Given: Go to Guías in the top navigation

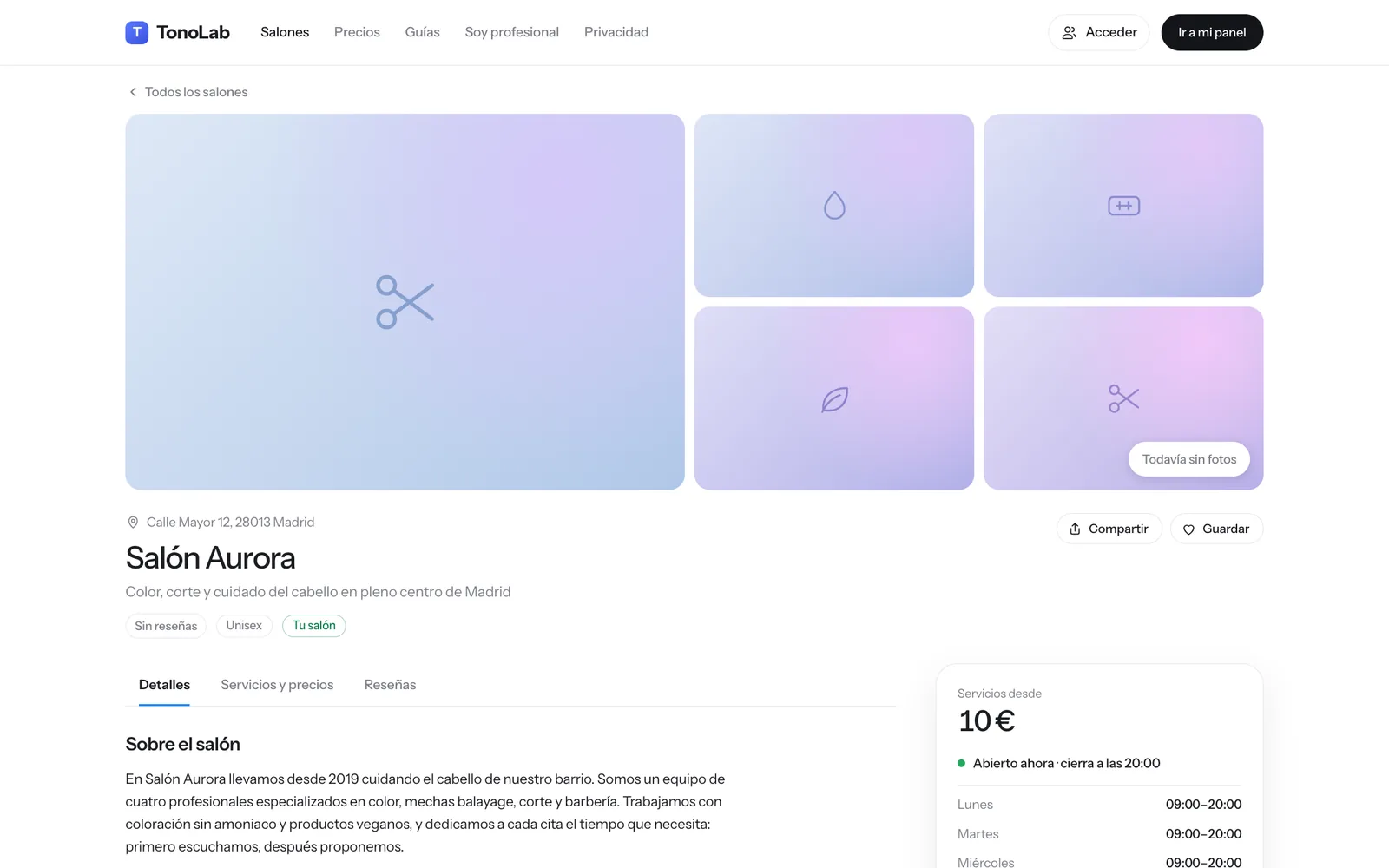Looking at the screenshot, I should (x=422, y=32).
